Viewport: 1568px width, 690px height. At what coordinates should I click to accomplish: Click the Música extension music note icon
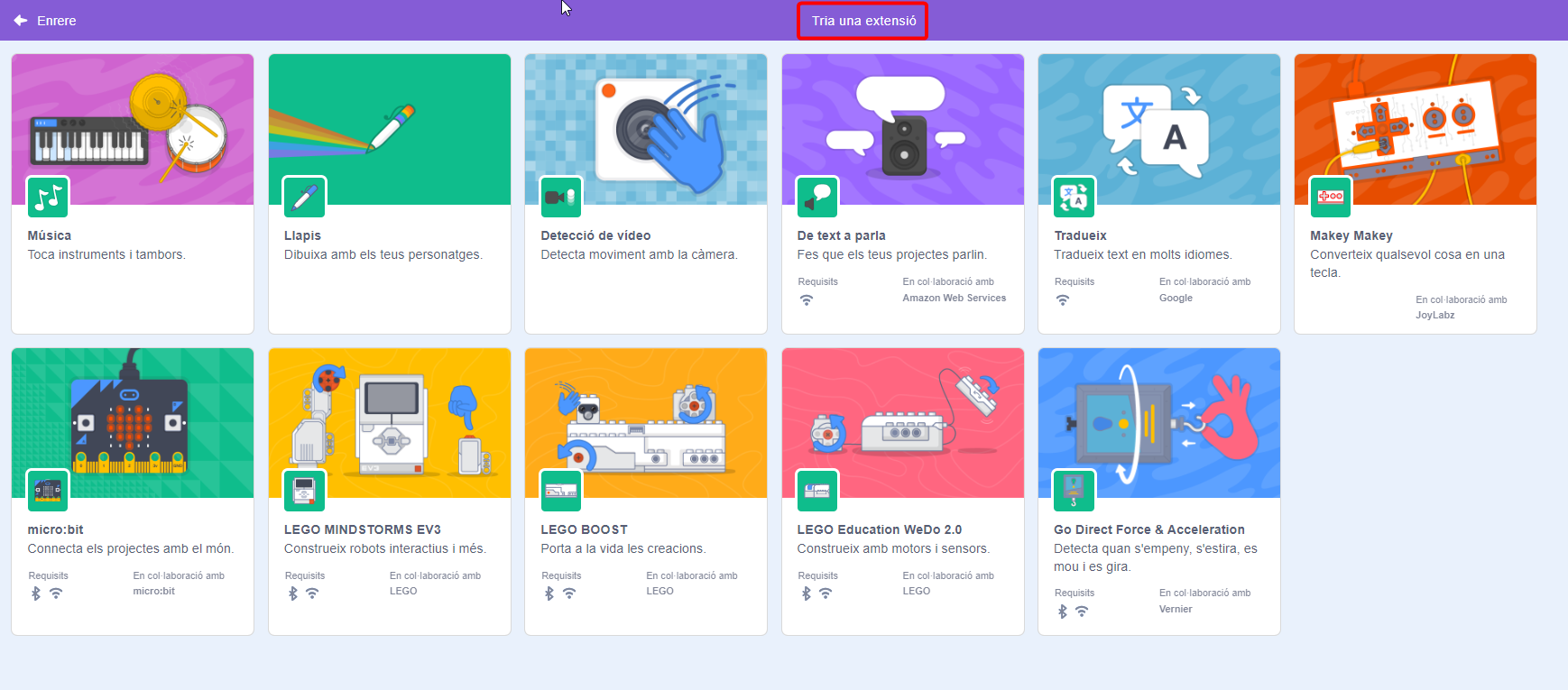(48, 198)
